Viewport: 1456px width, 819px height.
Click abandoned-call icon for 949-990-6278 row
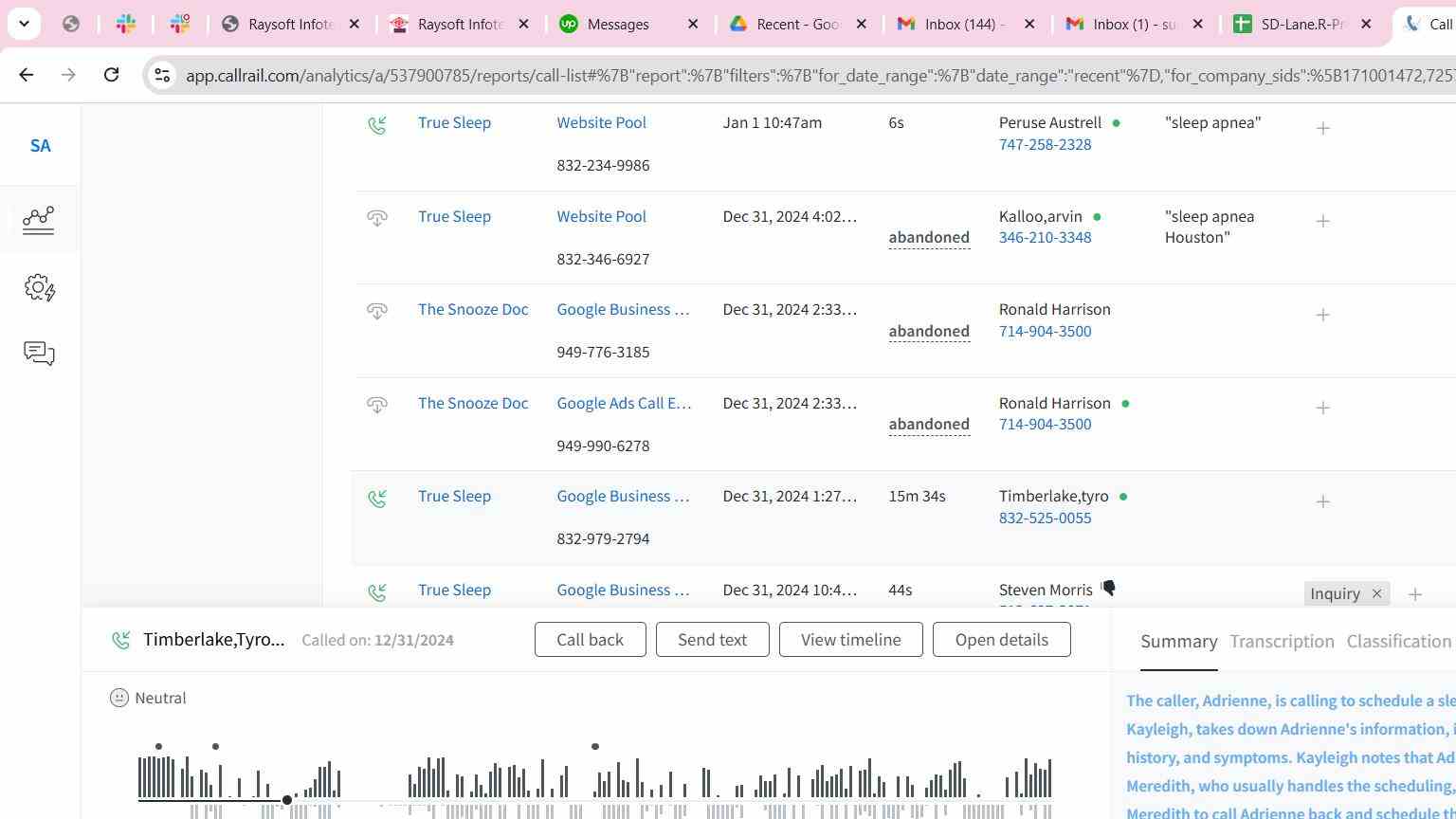[377, 405]
